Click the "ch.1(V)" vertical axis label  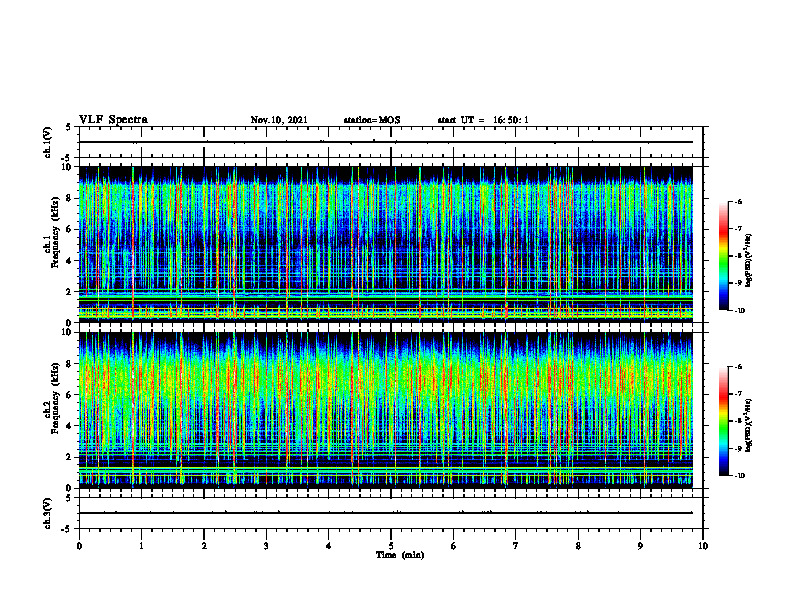pyautogui.click(x=48, y=142)
